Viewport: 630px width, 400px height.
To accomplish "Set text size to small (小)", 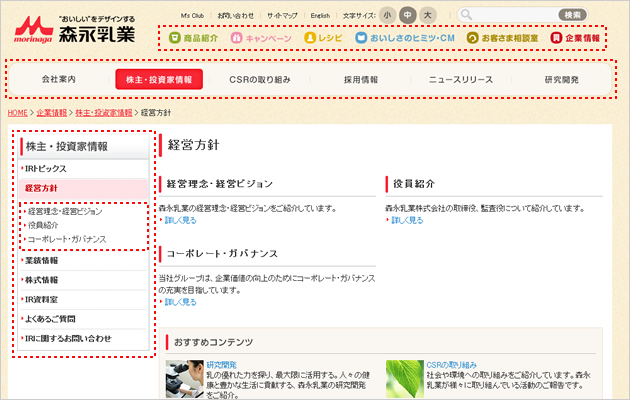I will (387, 15).
